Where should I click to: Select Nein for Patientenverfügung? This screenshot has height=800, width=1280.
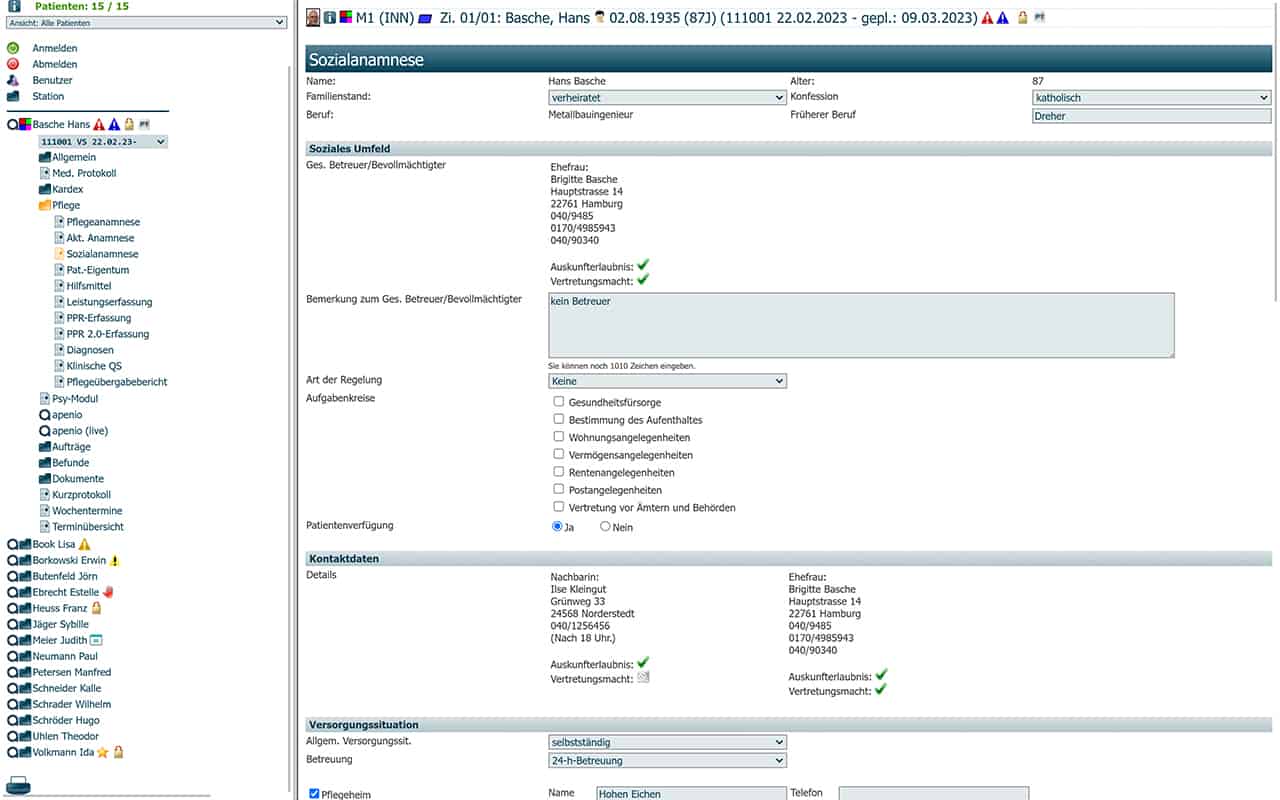[x=605, y=527]
